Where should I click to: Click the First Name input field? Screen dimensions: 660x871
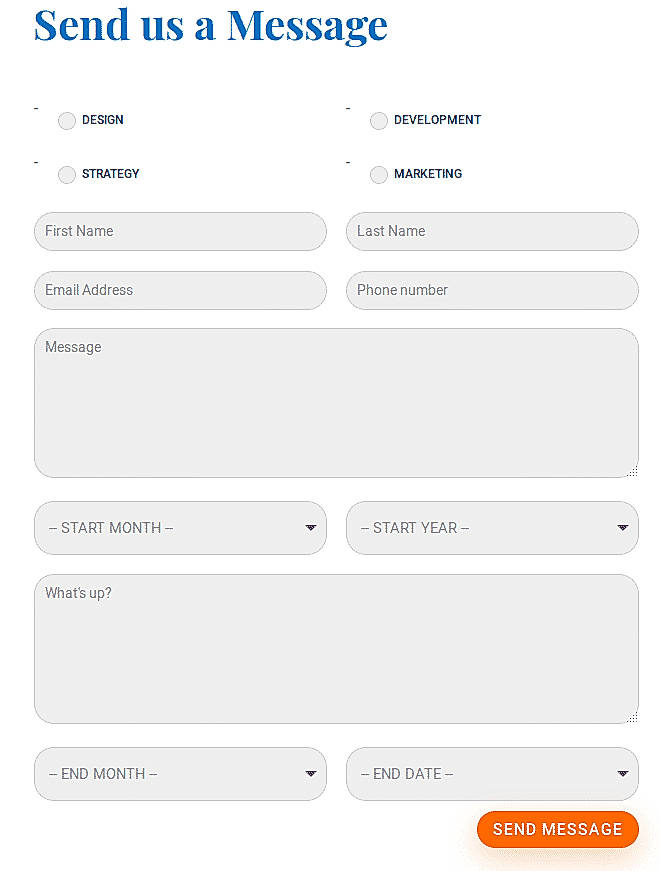pos(180,231)
